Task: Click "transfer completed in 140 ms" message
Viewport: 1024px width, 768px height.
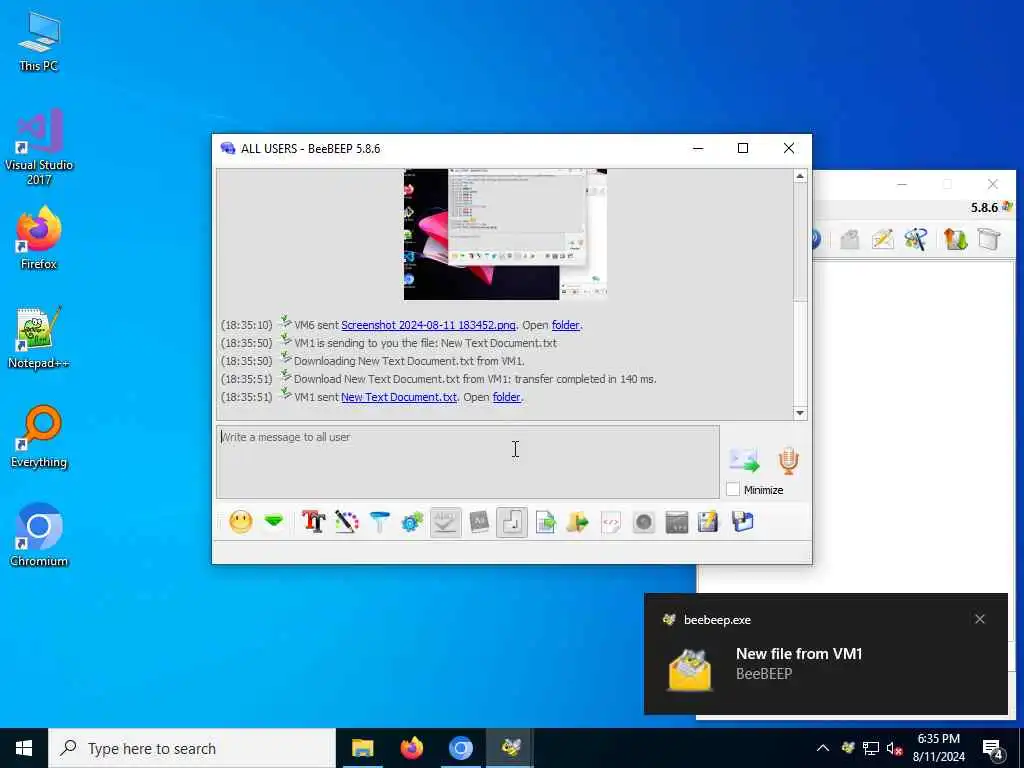Action: tap(585, 379)
